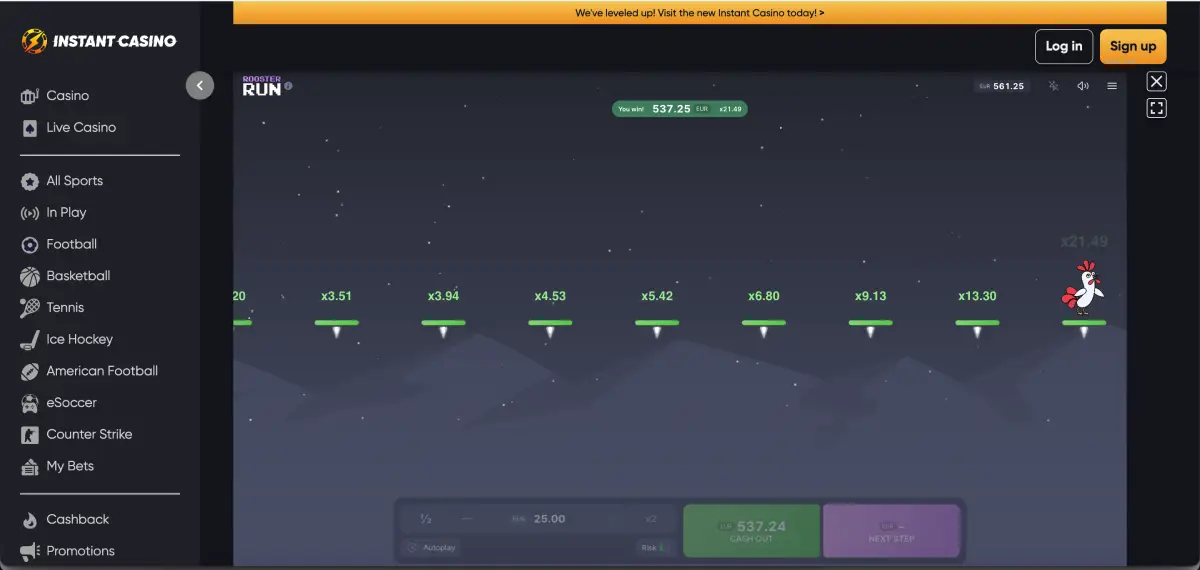The image size is (1200, 570).
Task: Click the My Bets icon
Action: [x=29, y=466]
